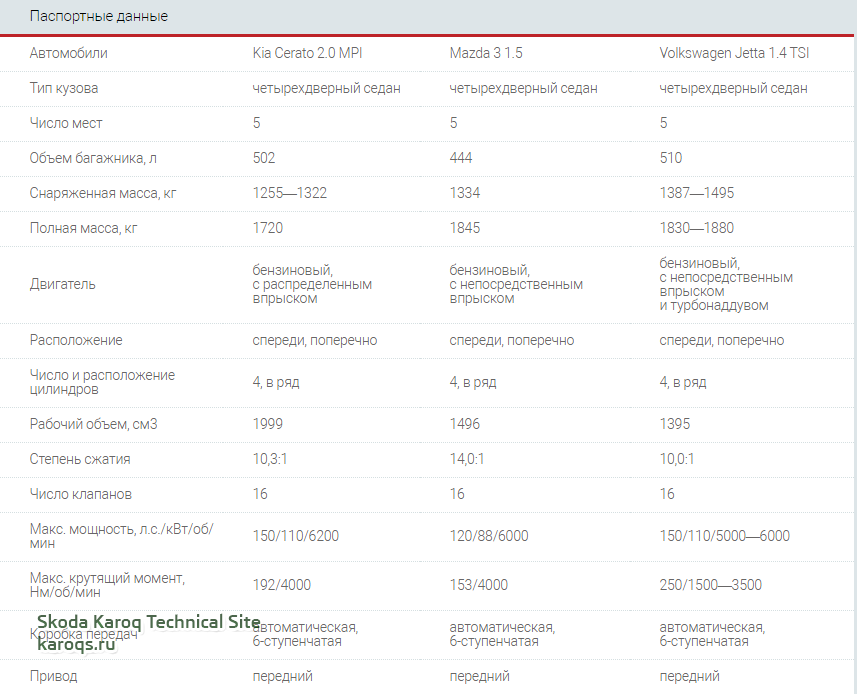Click gross weight value "1720"

(268, 228)
